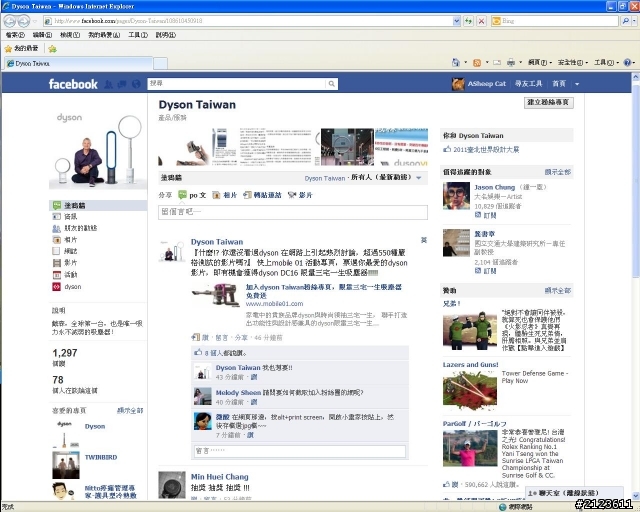Click the comment input box under post

(x=300, y=451)
